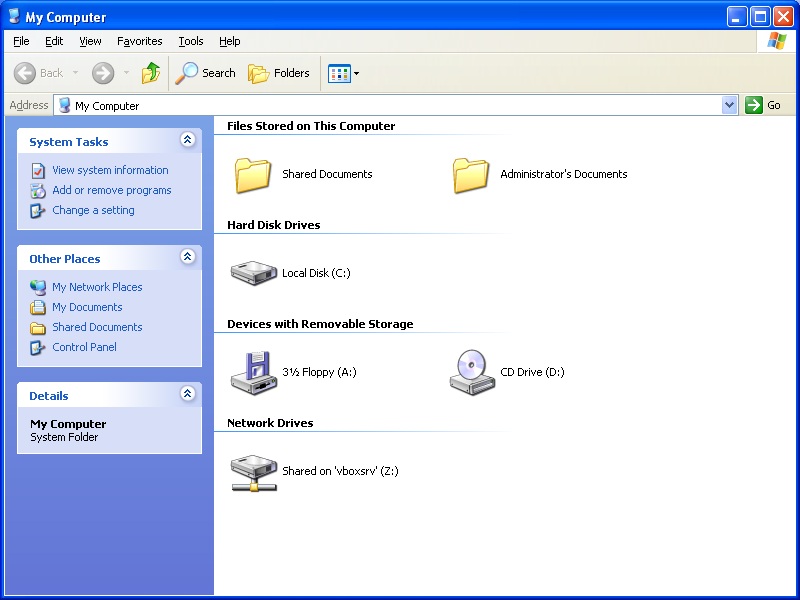Click Change a setting link
Image resolution: width=800 pixels, height=600 pixels.
pos(93,210)
